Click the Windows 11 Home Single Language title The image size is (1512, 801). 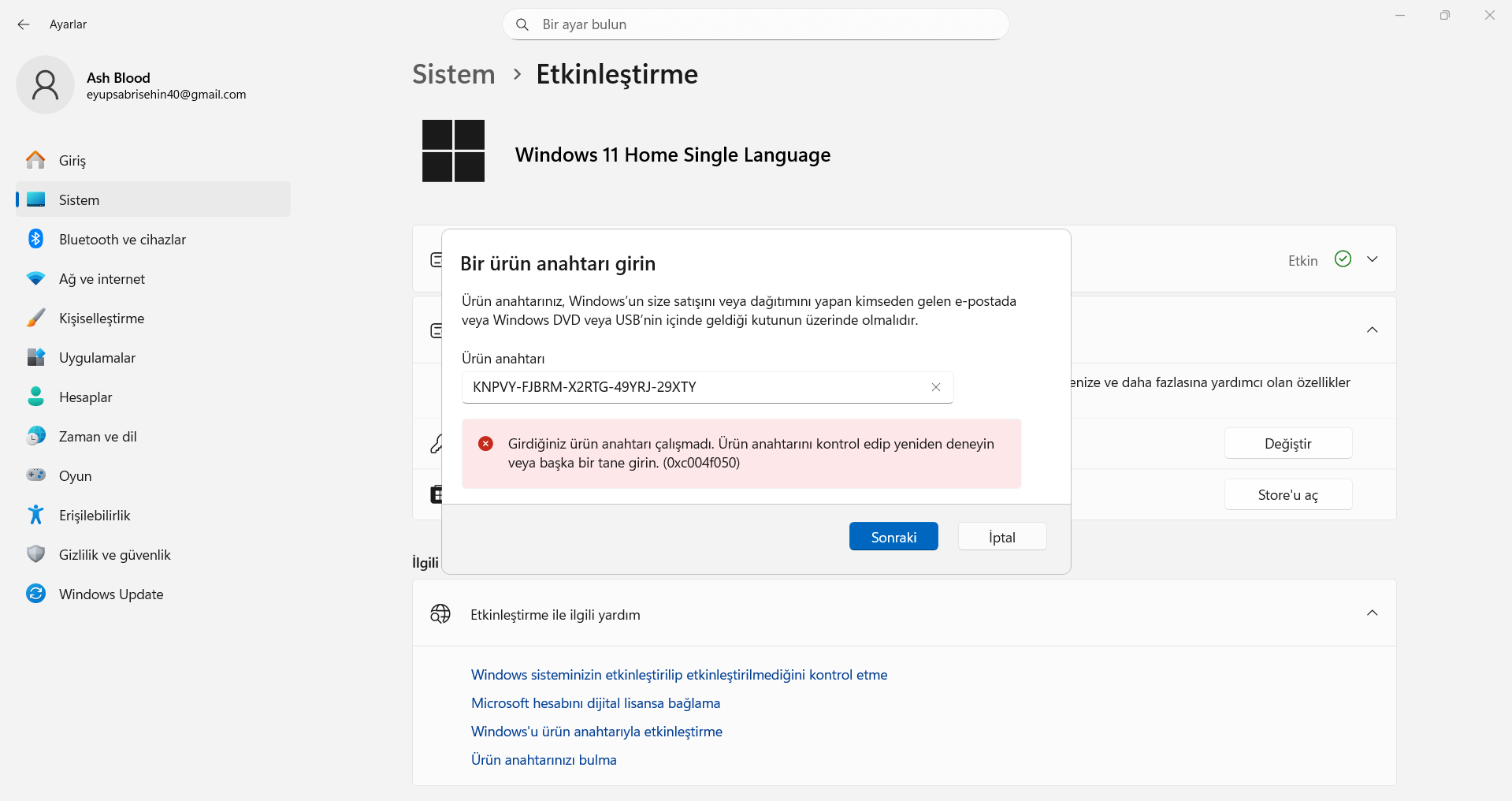[x=673, y=155]
